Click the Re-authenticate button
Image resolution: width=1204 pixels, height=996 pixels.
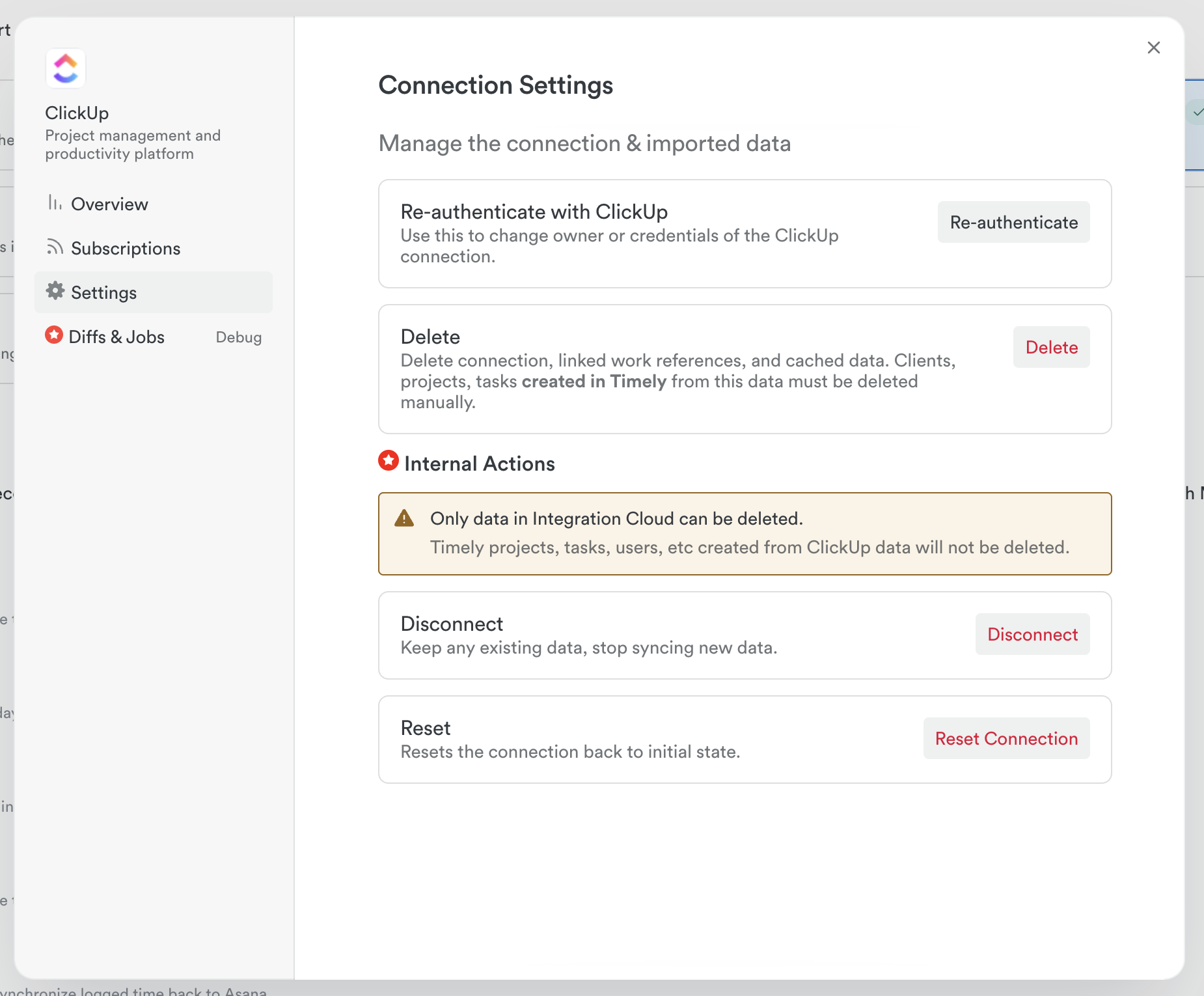tap(1013, 222)
